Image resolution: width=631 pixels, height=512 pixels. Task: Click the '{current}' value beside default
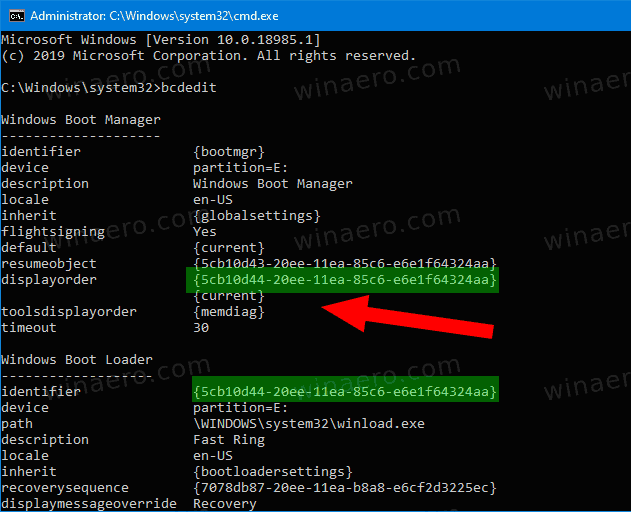tap(229, 248)
